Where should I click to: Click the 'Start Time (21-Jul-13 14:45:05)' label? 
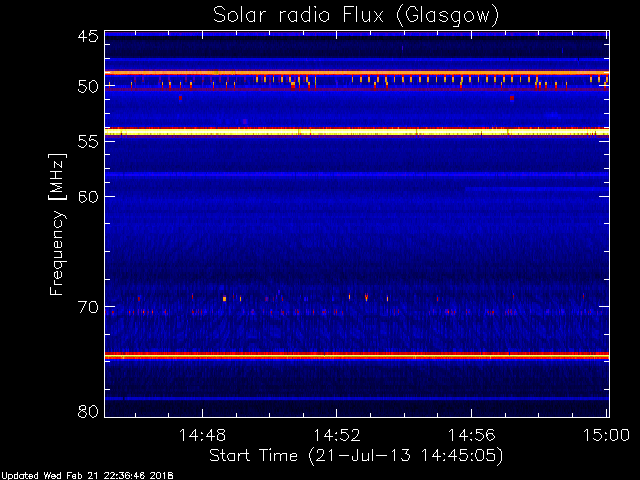pyautogui.click(x=356, y=456)
